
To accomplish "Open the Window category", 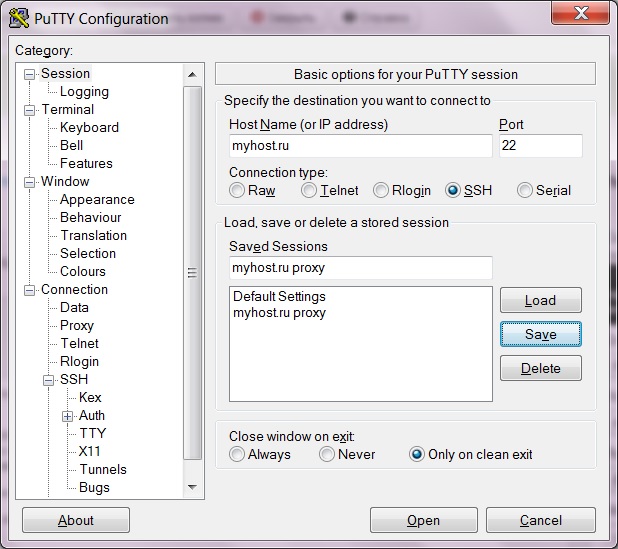I will coord(65,181).
